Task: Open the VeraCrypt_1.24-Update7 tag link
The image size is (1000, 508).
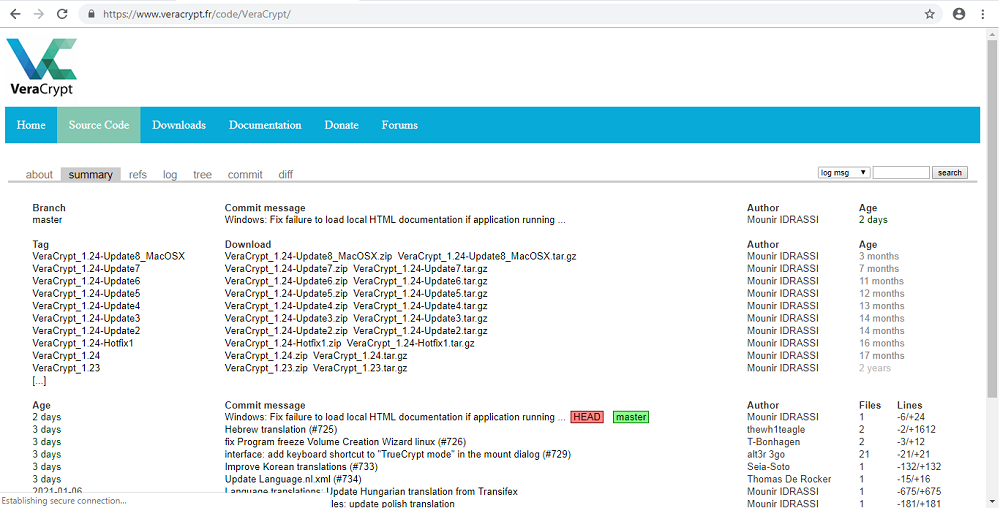Action: (86, 269)
